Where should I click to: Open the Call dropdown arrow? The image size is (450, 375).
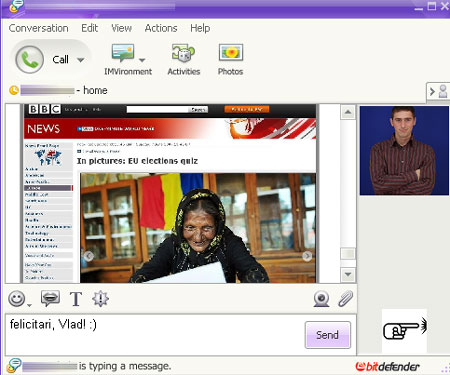click(80, 60)
